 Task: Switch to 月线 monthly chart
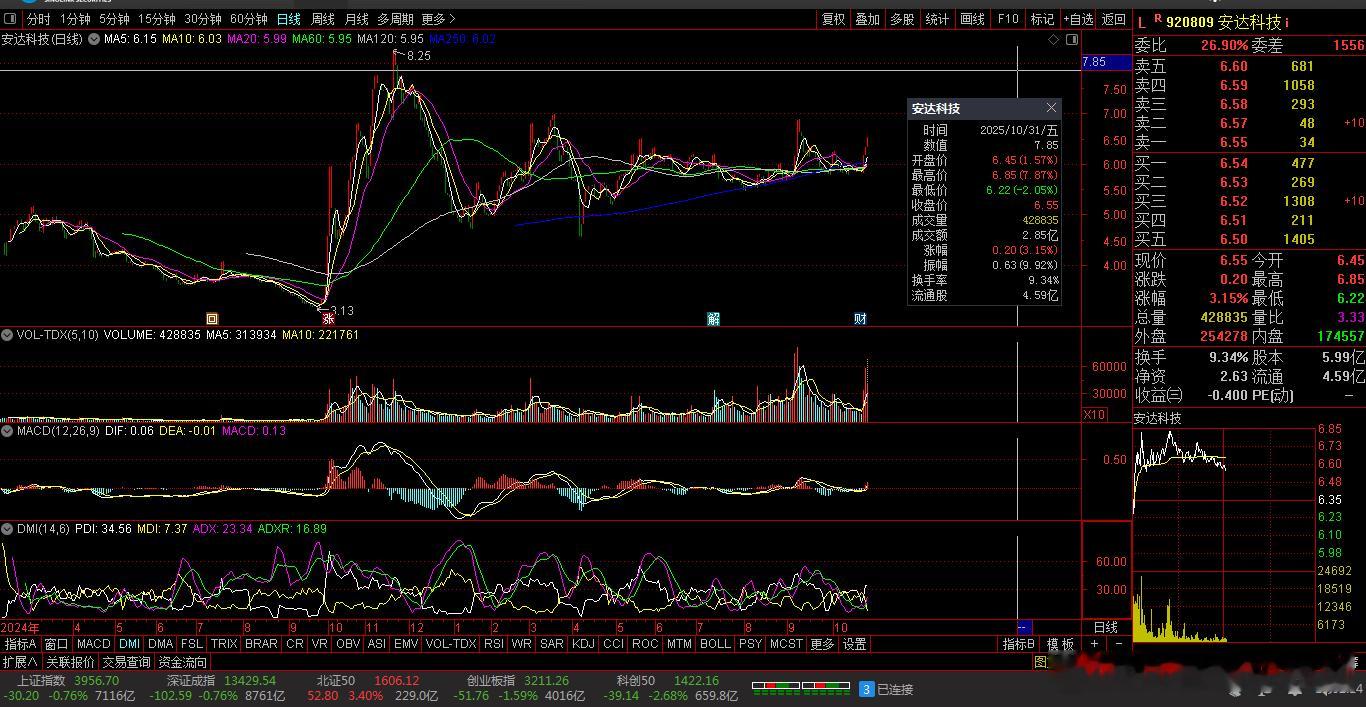point(356,19)
